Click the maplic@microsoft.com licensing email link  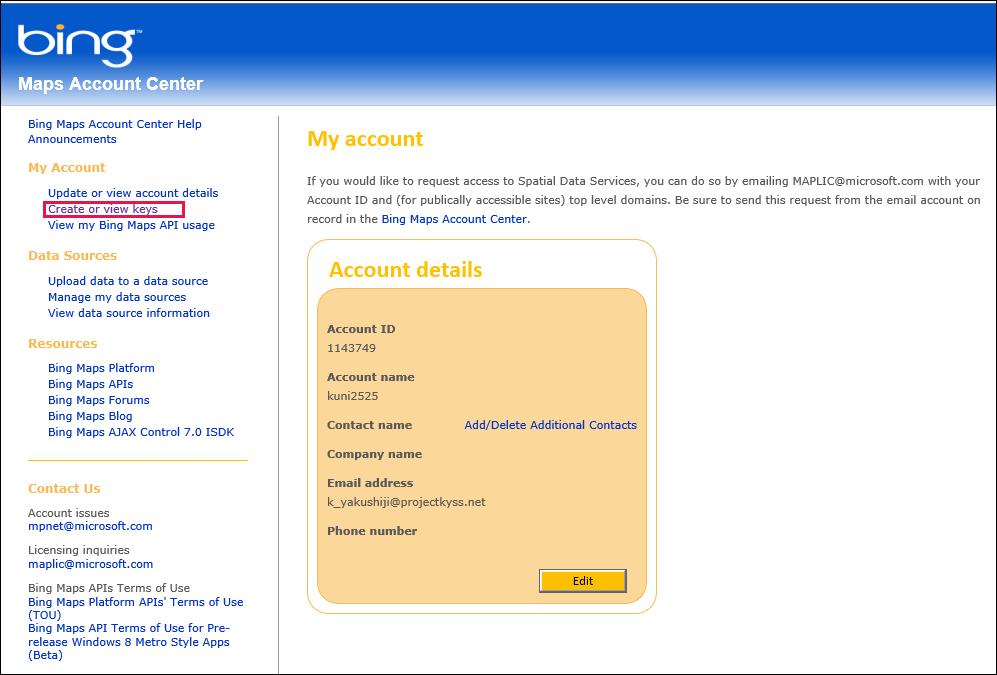tap(90, 564)
